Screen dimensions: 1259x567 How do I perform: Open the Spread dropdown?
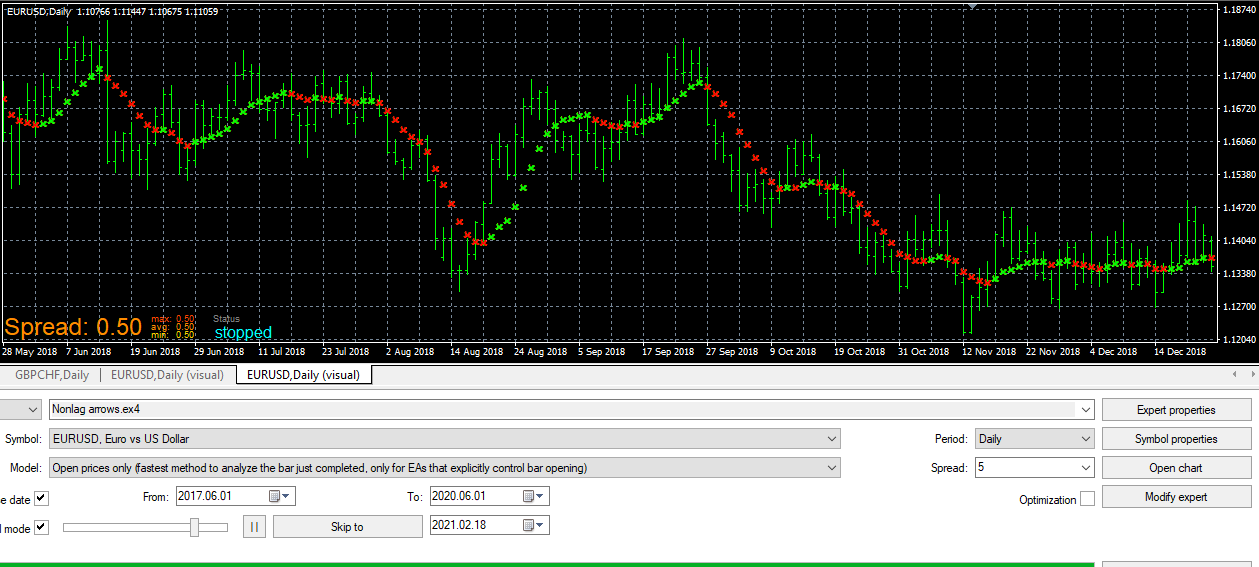[1086, 467]
